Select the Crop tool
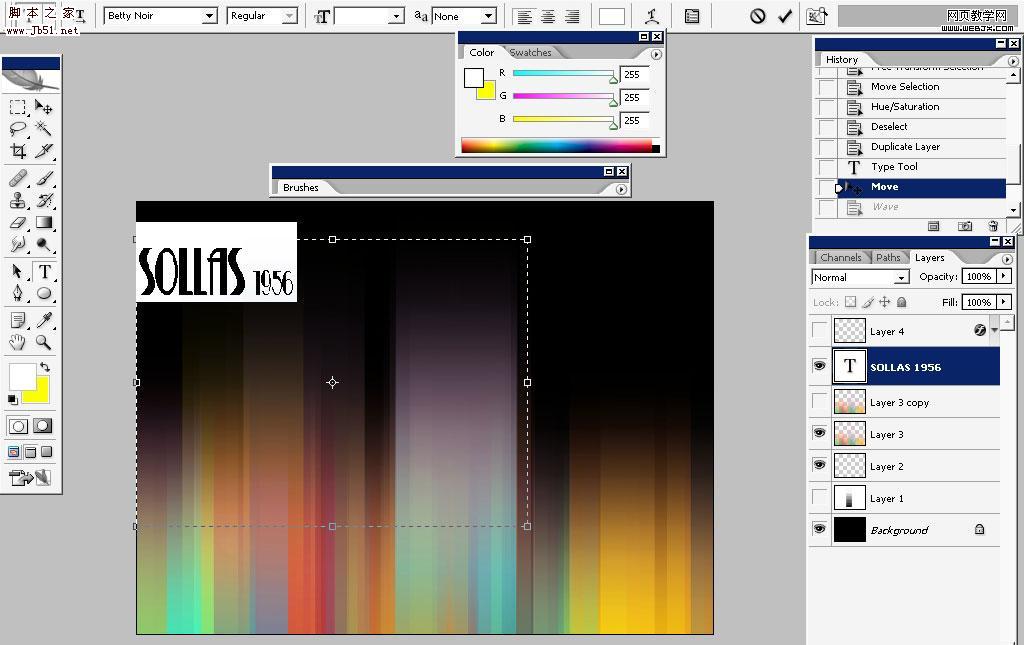The width and height of the screenshot is (1024, 645). coord(20,149)
